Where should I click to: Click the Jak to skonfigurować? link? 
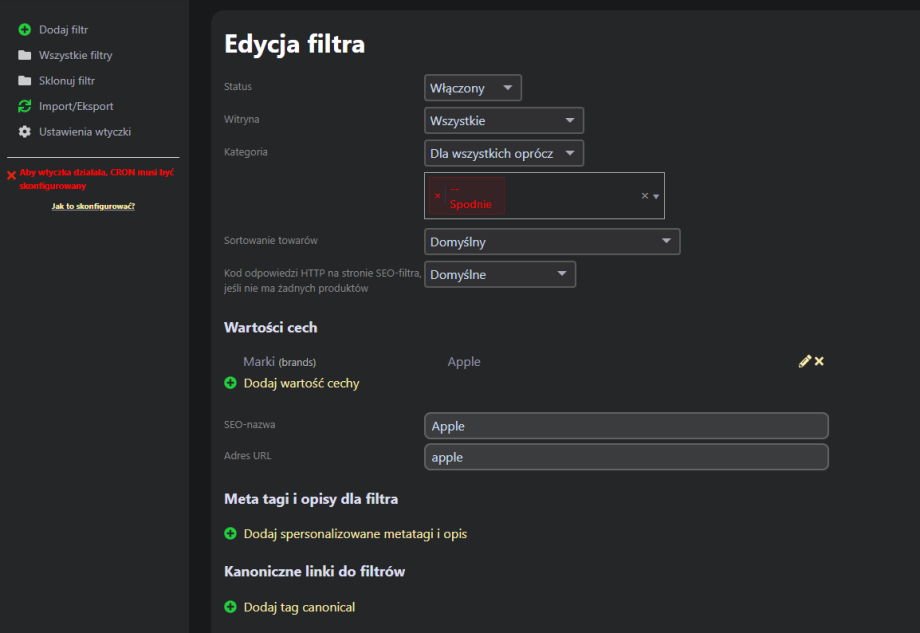click(x=93, y=206)
